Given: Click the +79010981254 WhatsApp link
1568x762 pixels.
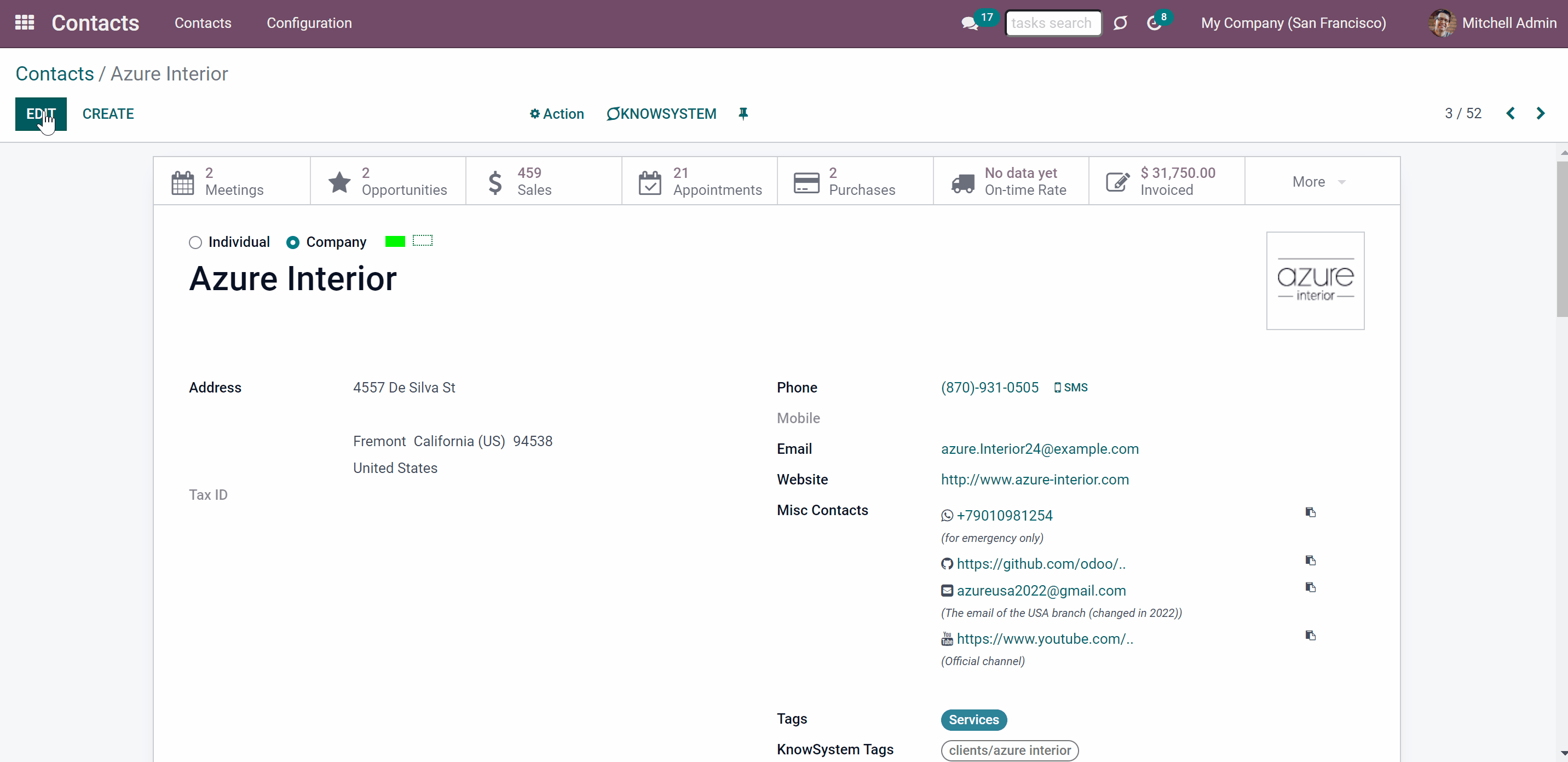Looking at the screenshot, I should click(1004, 516).
